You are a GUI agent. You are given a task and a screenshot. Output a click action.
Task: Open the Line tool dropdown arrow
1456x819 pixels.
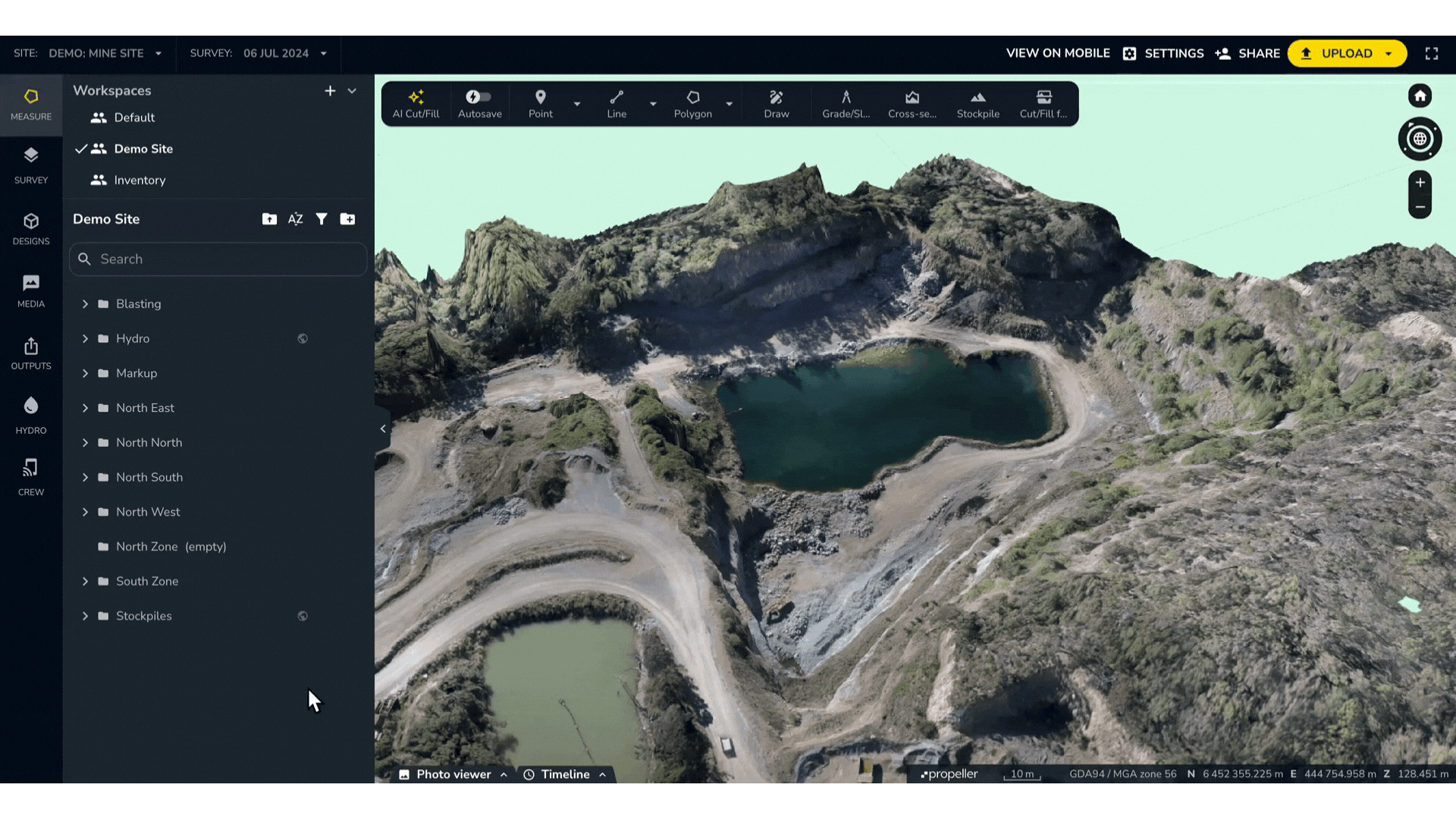pyautogui.click(x=653, y=104)
